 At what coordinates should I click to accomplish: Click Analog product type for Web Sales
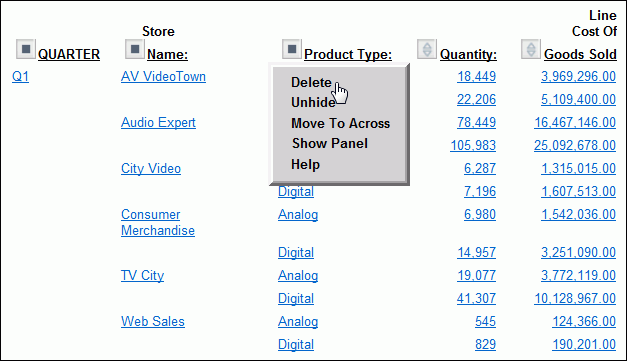click(298, 321)
